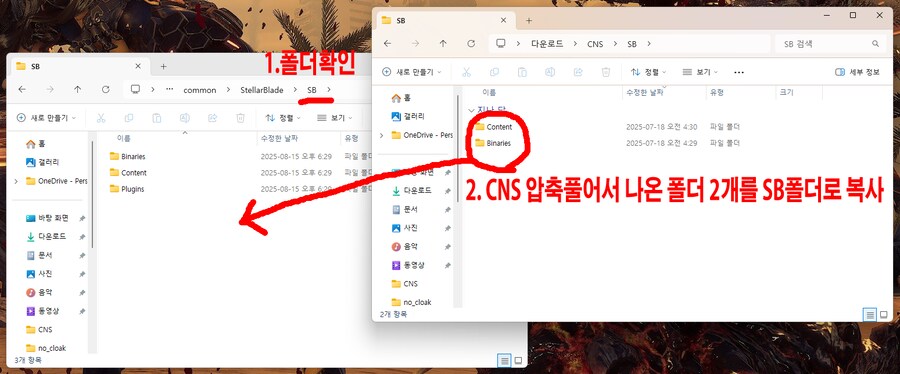
Task: Delete icon in the right window toolbar
Action: click(606, 72)
